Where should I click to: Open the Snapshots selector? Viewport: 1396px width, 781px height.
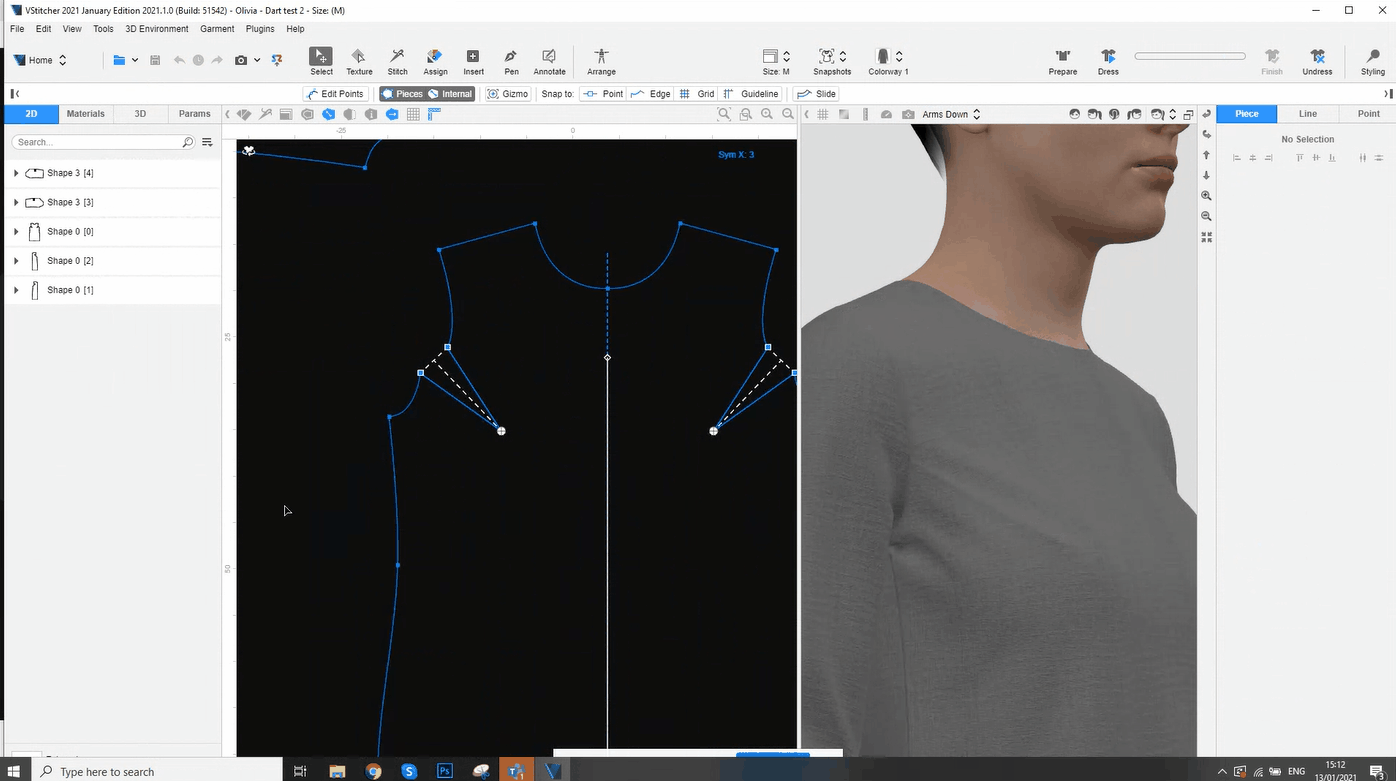coord(832,61)
